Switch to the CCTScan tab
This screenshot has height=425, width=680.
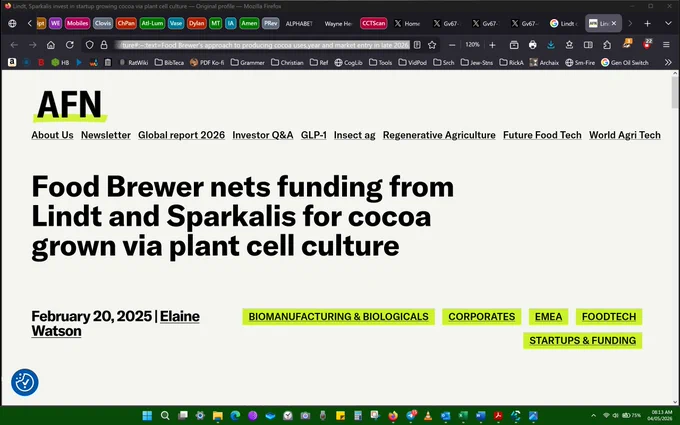point(373,23)
